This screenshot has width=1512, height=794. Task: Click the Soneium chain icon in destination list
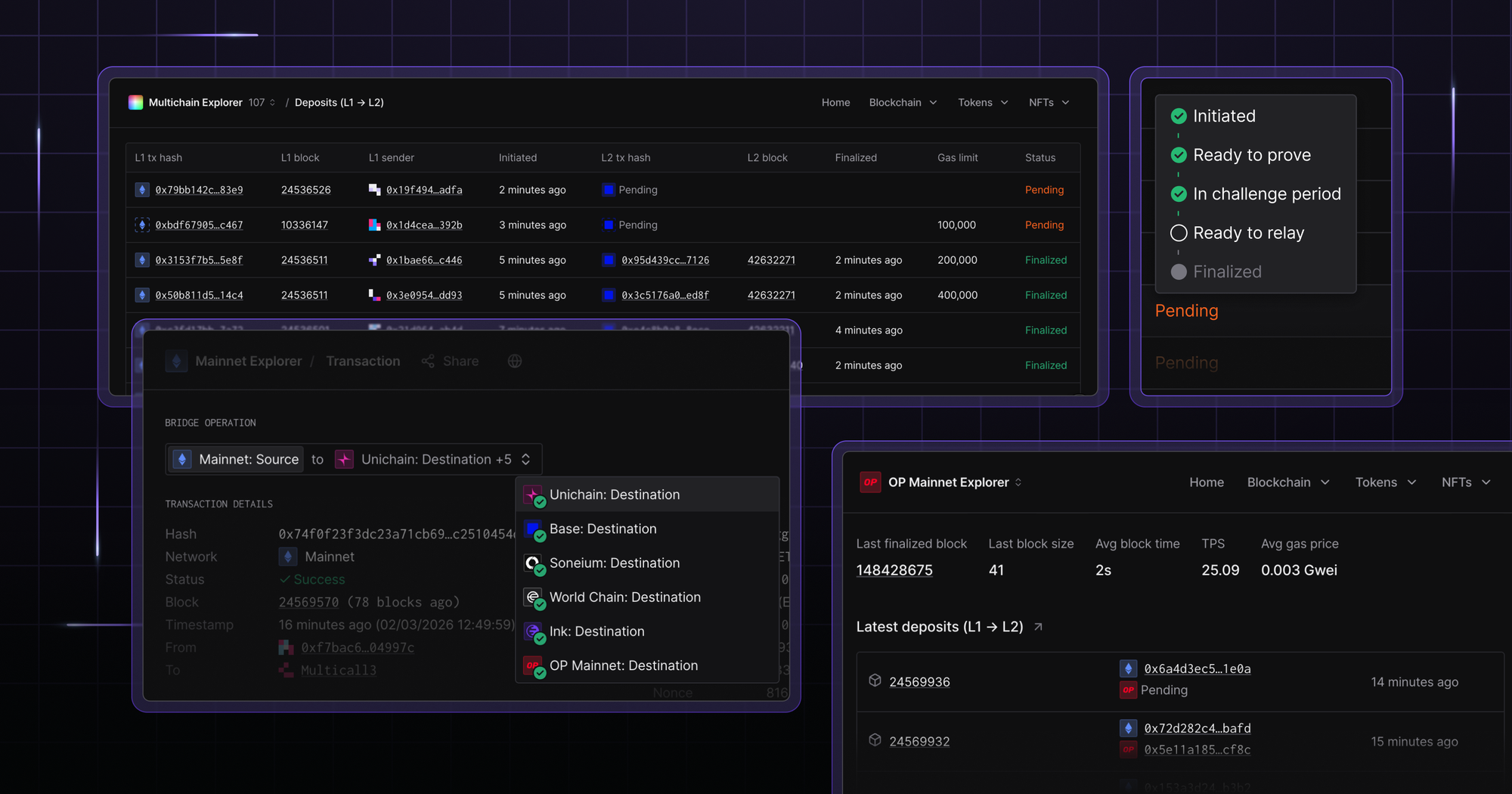pos(532,562)
